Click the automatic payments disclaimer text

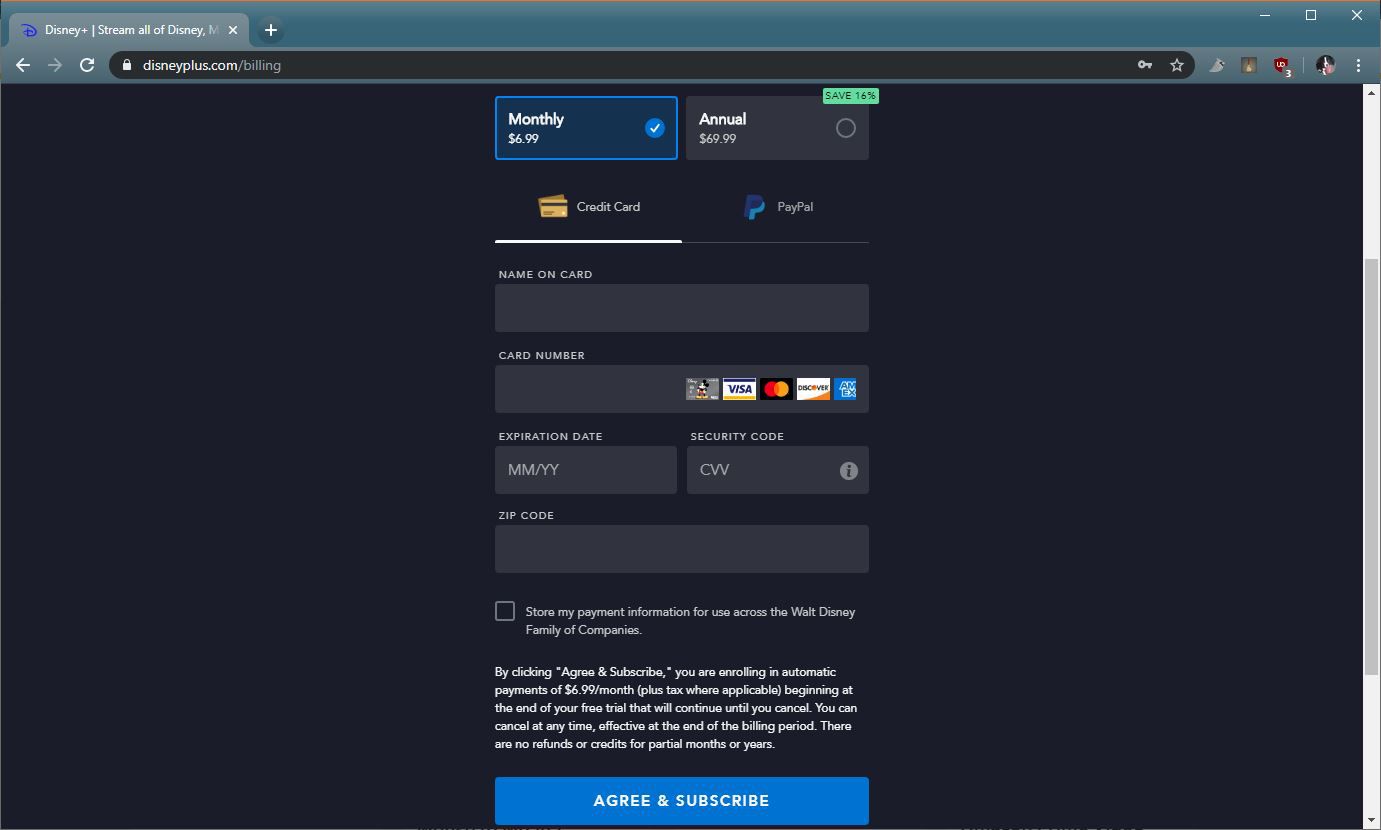(677, 708)
